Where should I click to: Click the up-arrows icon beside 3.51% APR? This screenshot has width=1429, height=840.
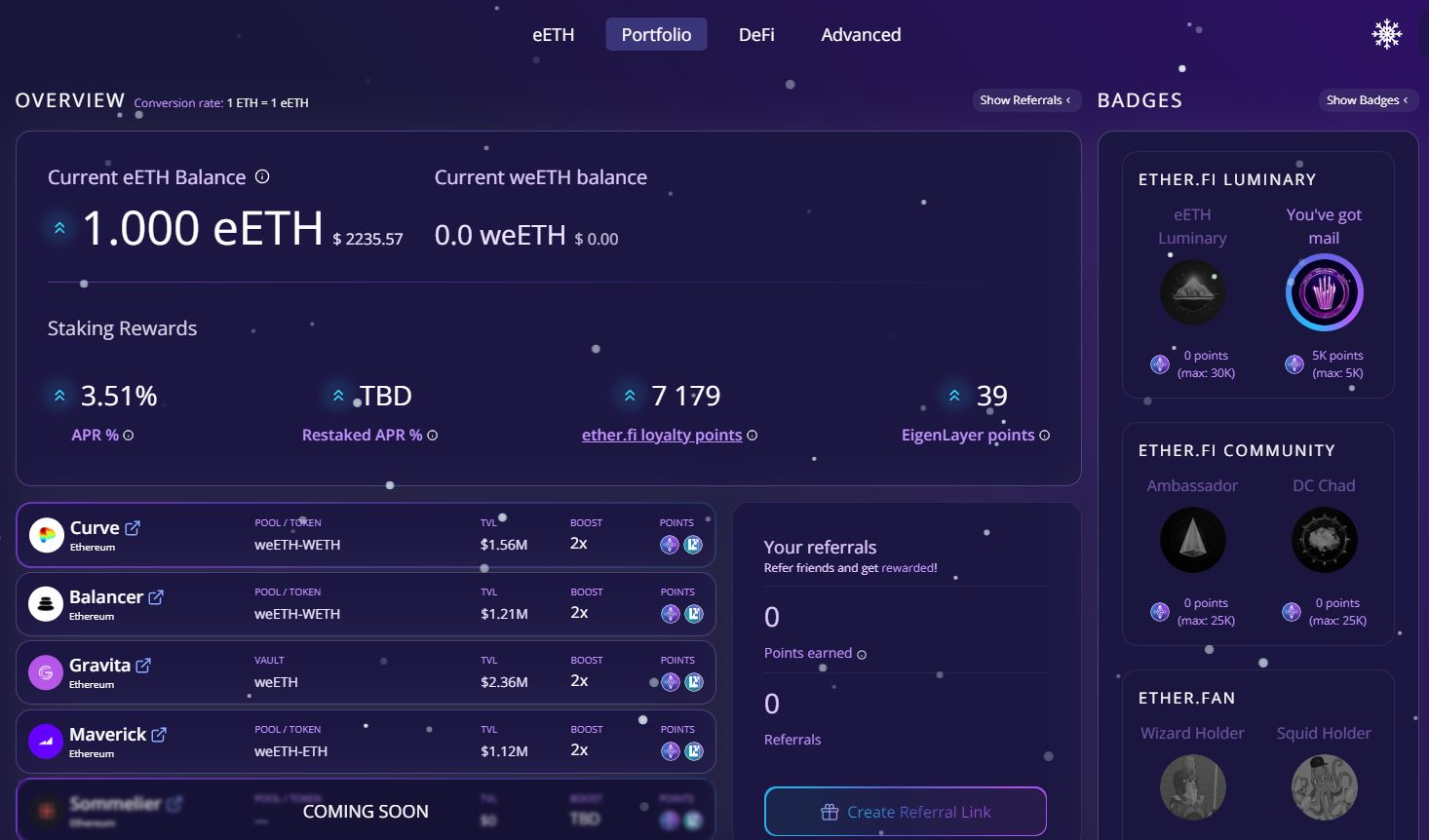59,396
